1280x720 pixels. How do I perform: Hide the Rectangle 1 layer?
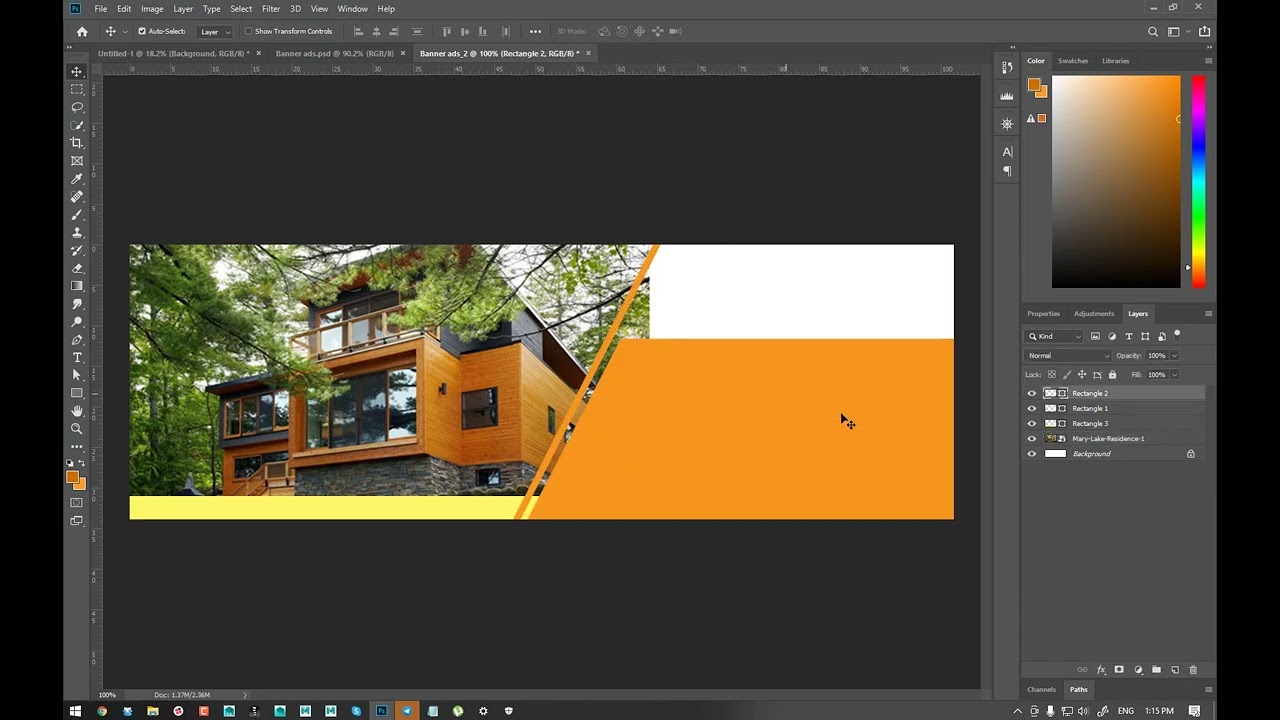tap(1032, 408)
